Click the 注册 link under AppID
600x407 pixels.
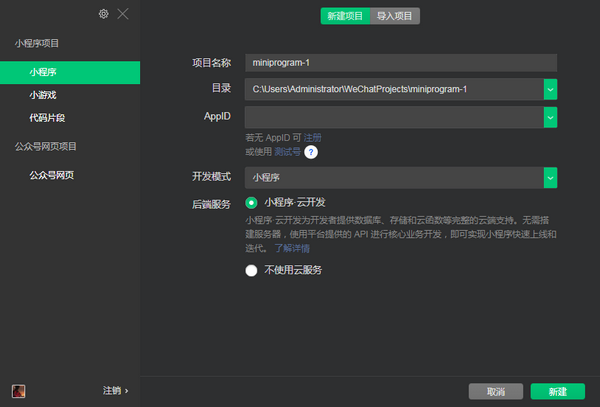(312, 137)
